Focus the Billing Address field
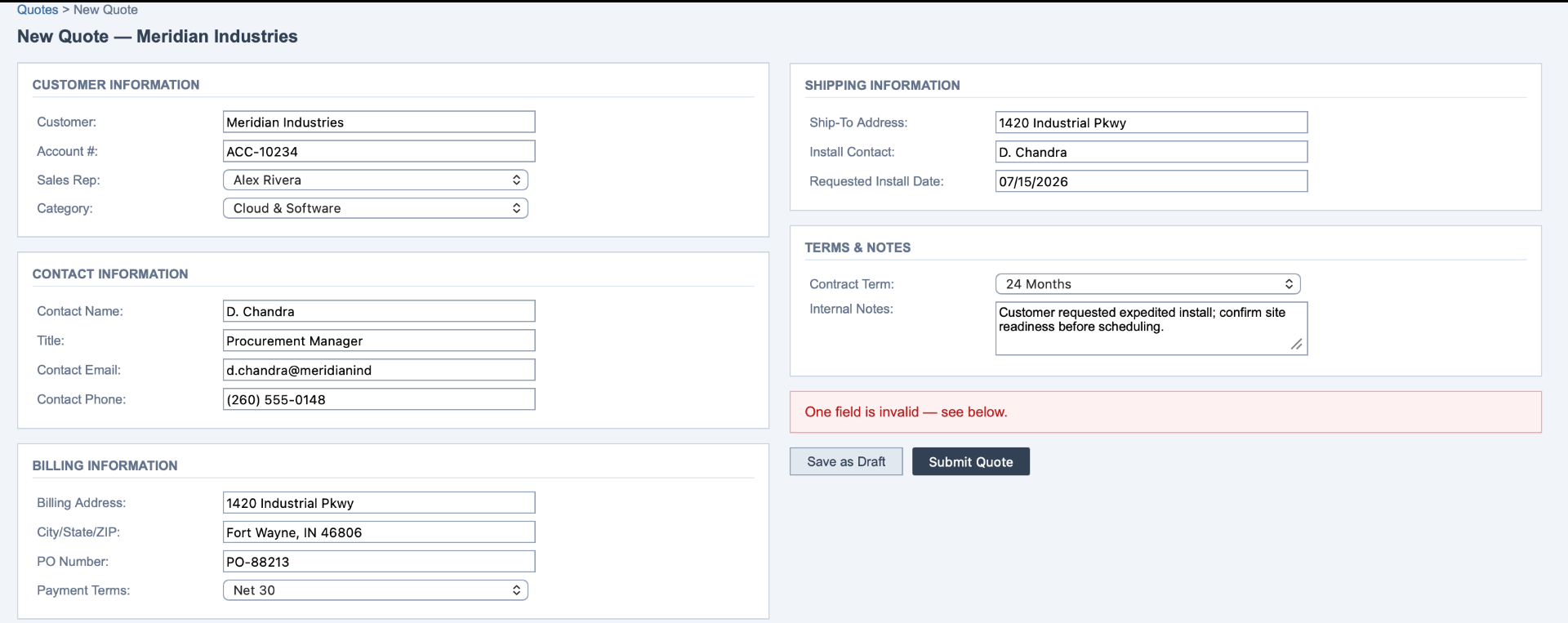The width and height of the screenshot is (1568, 623). (x=379, y=503)
